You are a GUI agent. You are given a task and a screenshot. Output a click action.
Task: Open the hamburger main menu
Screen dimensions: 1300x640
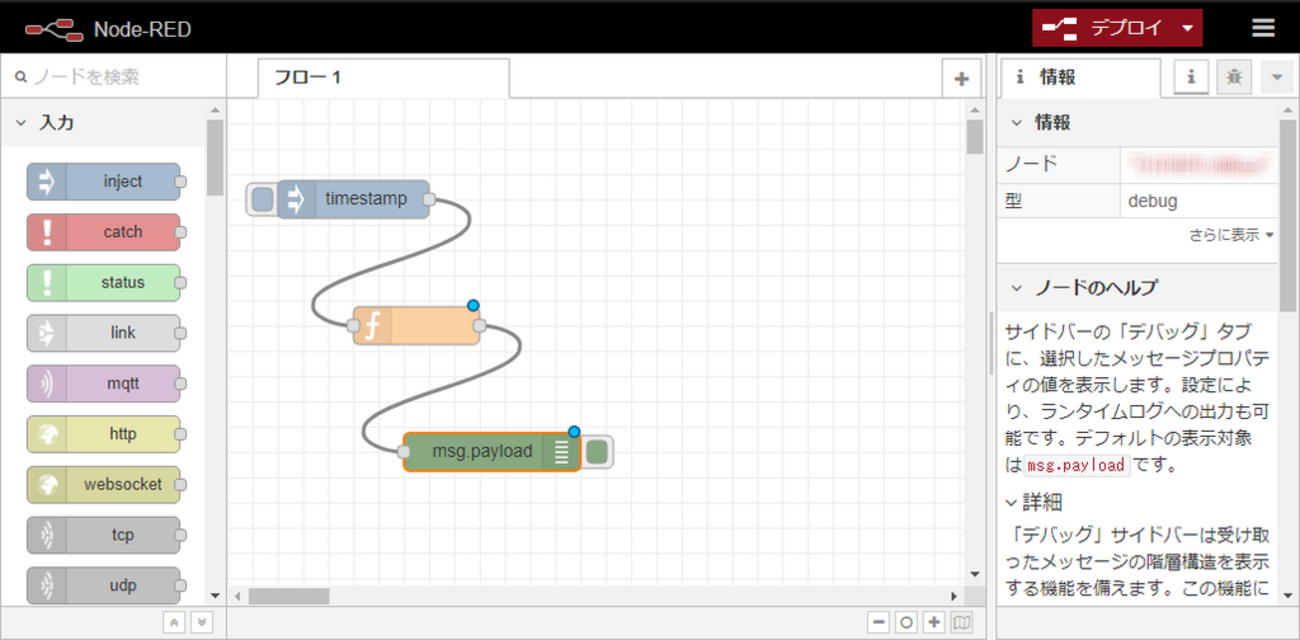click(1263, 28)
